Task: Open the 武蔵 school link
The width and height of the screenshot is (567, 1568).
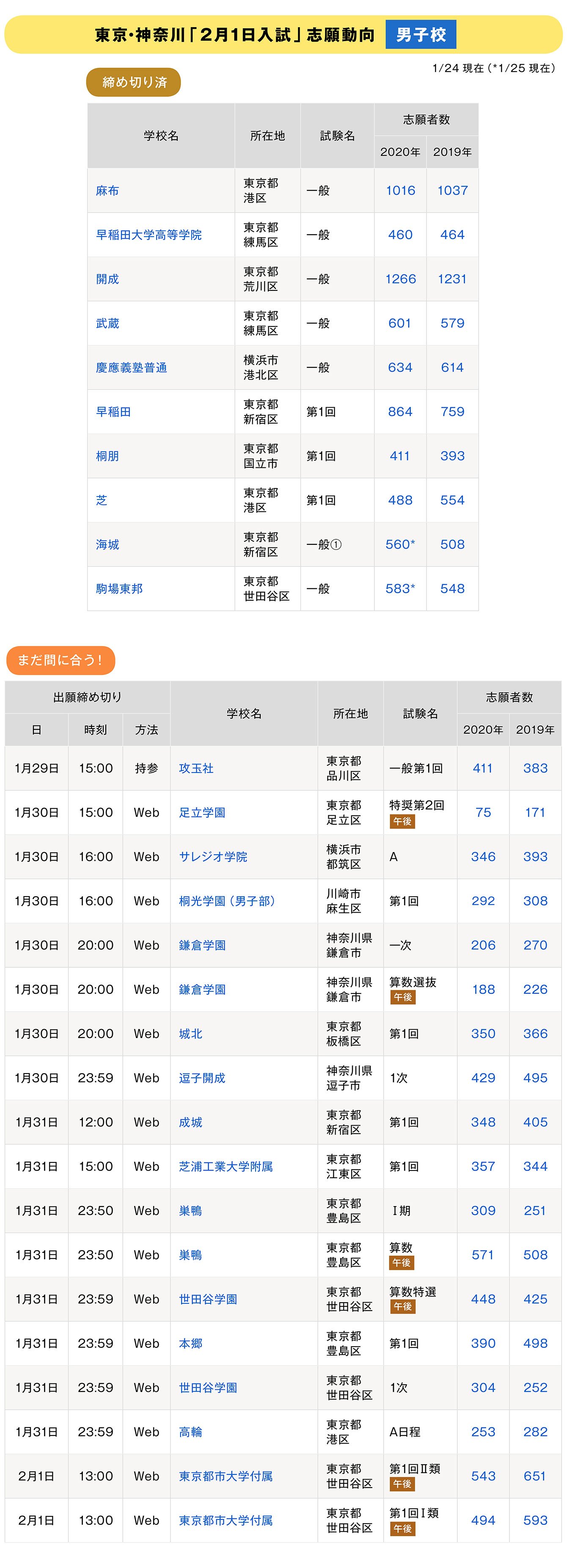Action: coord(107,323)
